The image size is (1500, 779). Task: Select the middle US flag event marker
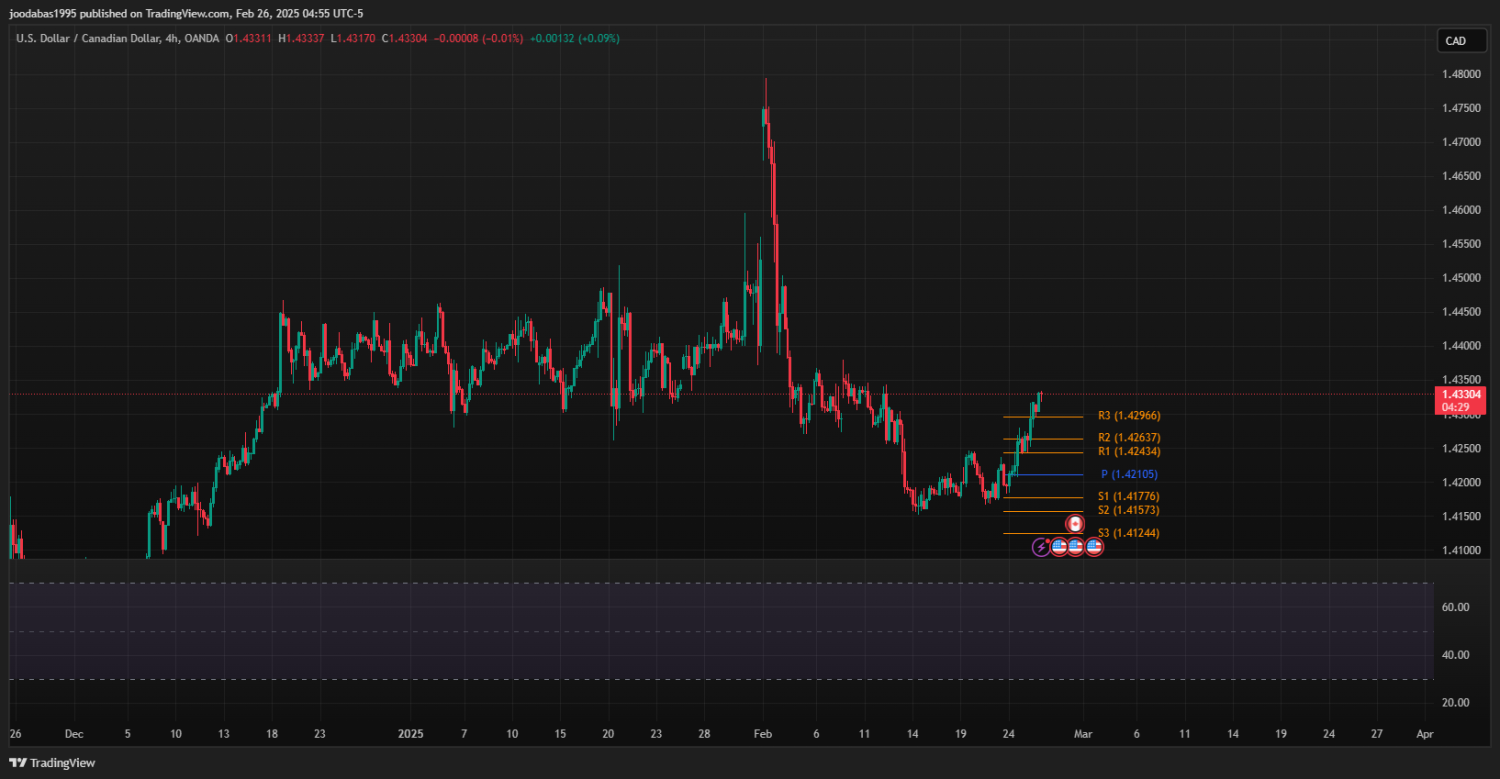[1075, 547]
